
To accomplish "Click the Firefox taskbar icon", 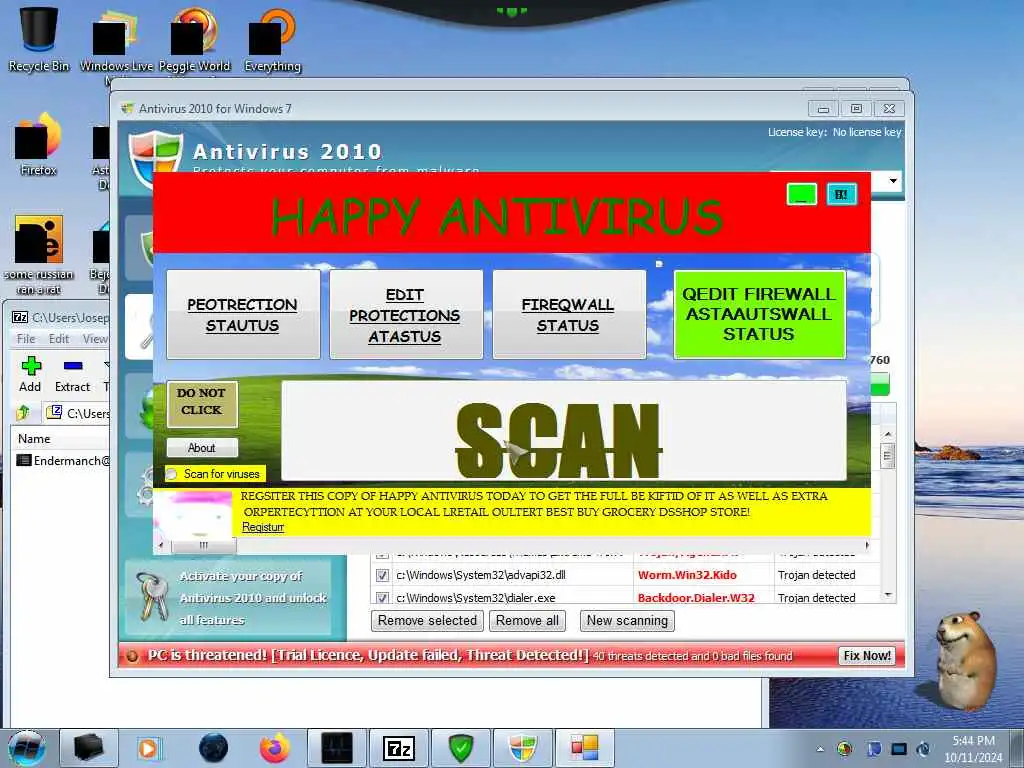I will 274,748.
